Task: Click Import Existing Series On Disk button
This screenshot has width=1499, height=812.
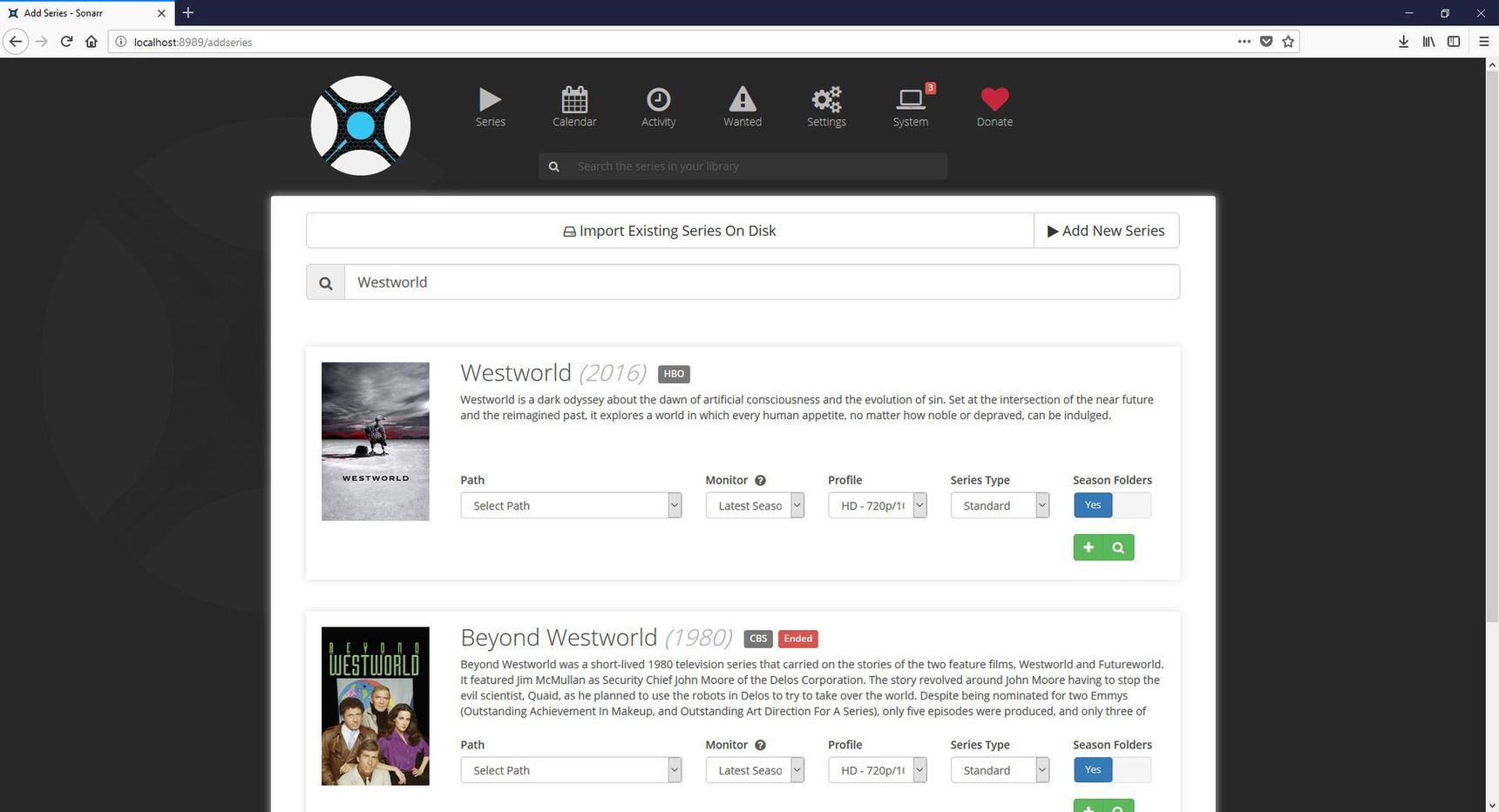Action: 670,231
